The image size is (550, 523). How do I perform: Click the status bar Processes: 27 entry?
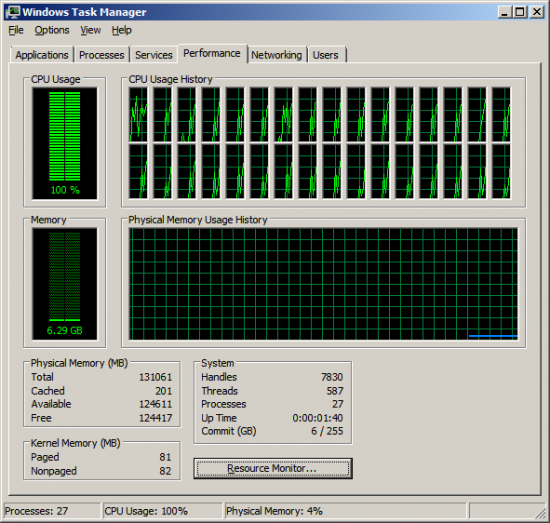[x=52, y=511]
